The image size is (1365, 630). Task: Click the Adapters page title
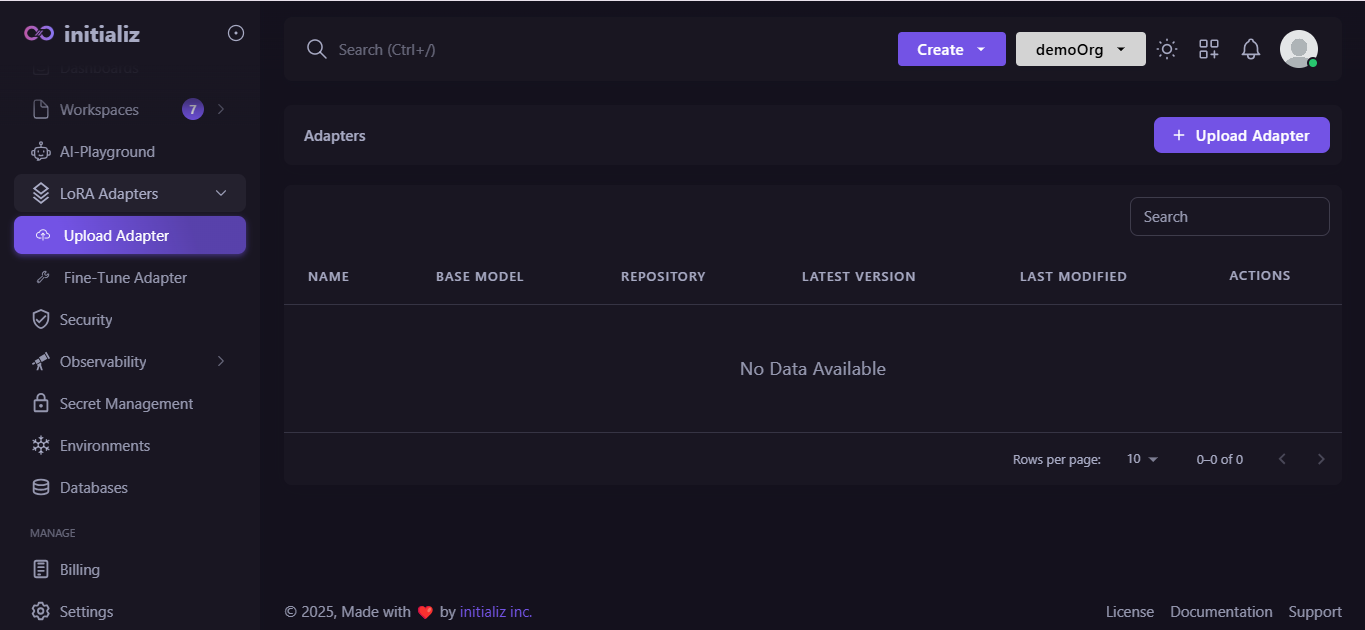[335, 136]
